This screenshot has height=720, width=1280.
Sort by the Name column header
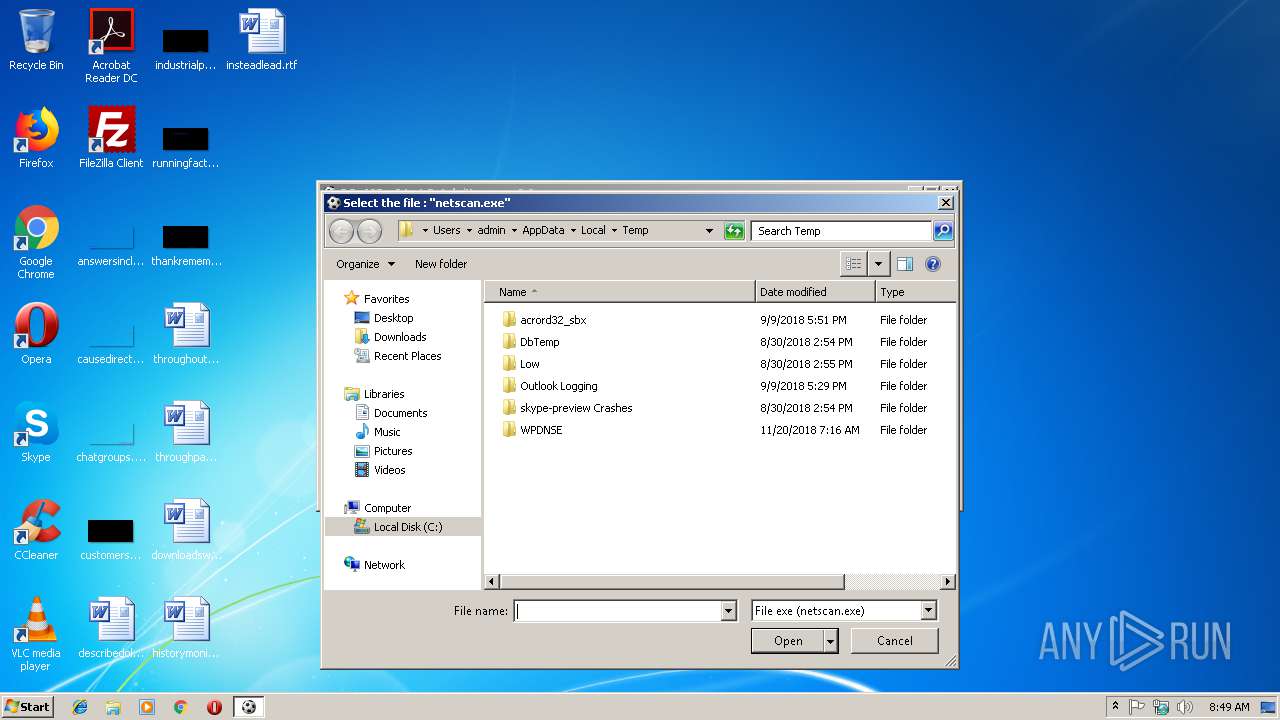coord(619,292)
